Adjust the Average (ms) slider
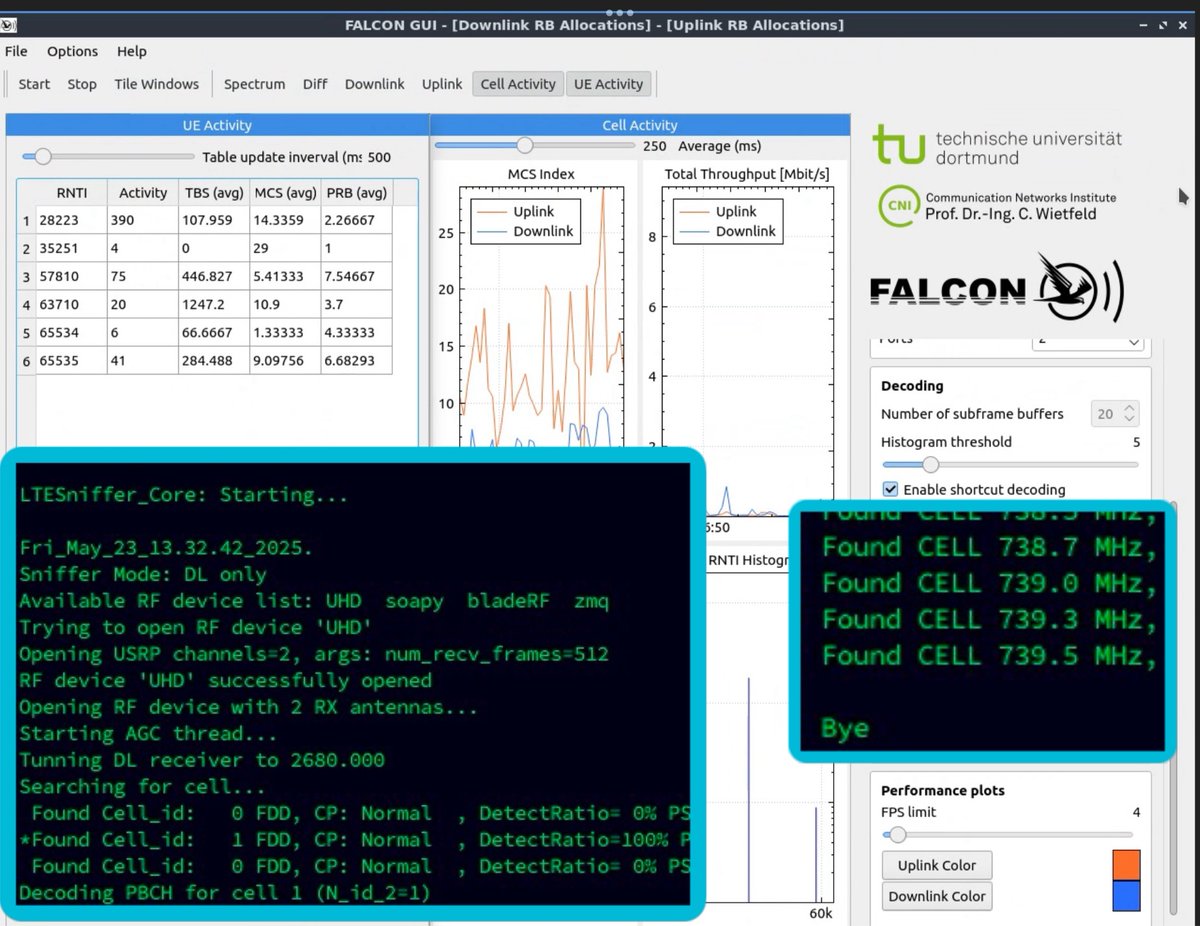 click(535, 146)
